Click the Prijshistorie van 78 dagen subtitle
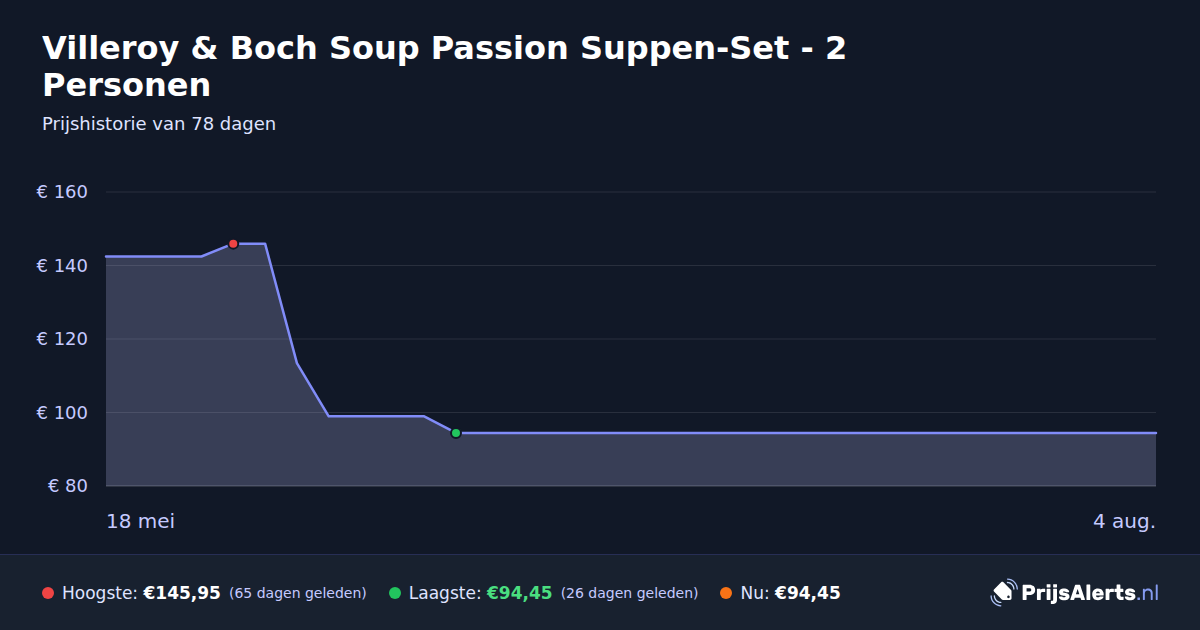The width and height of the screenshot is (1200, 630). [159, 125]
